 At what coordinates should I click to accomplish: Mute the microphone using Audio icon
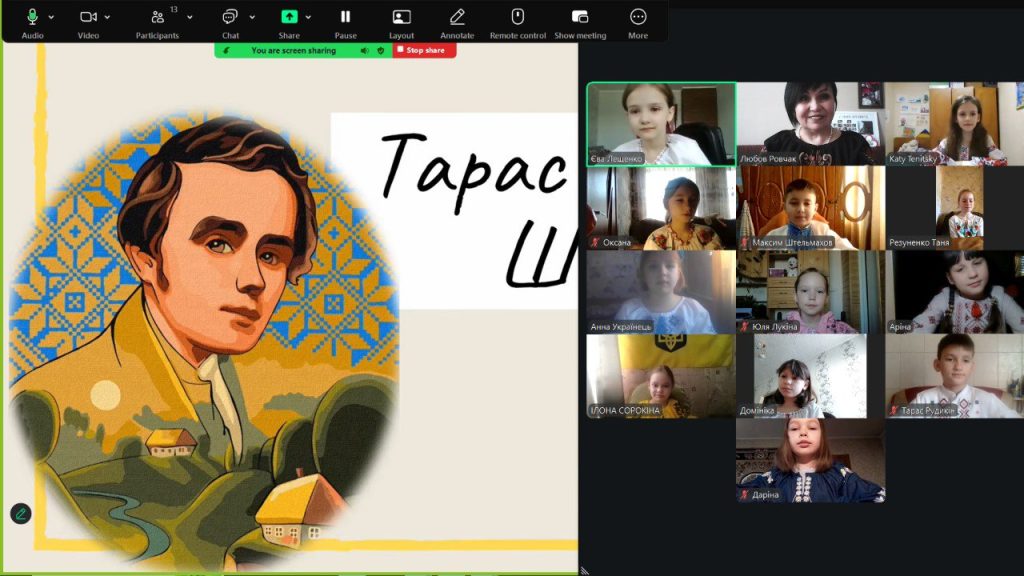coord(32,17)
